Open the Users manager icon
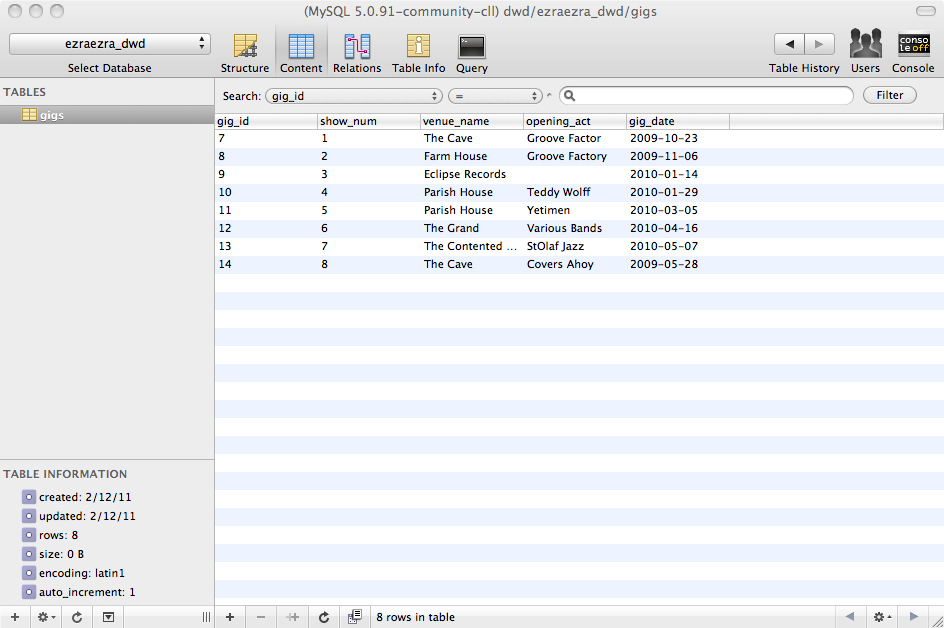 coord(865,51)
